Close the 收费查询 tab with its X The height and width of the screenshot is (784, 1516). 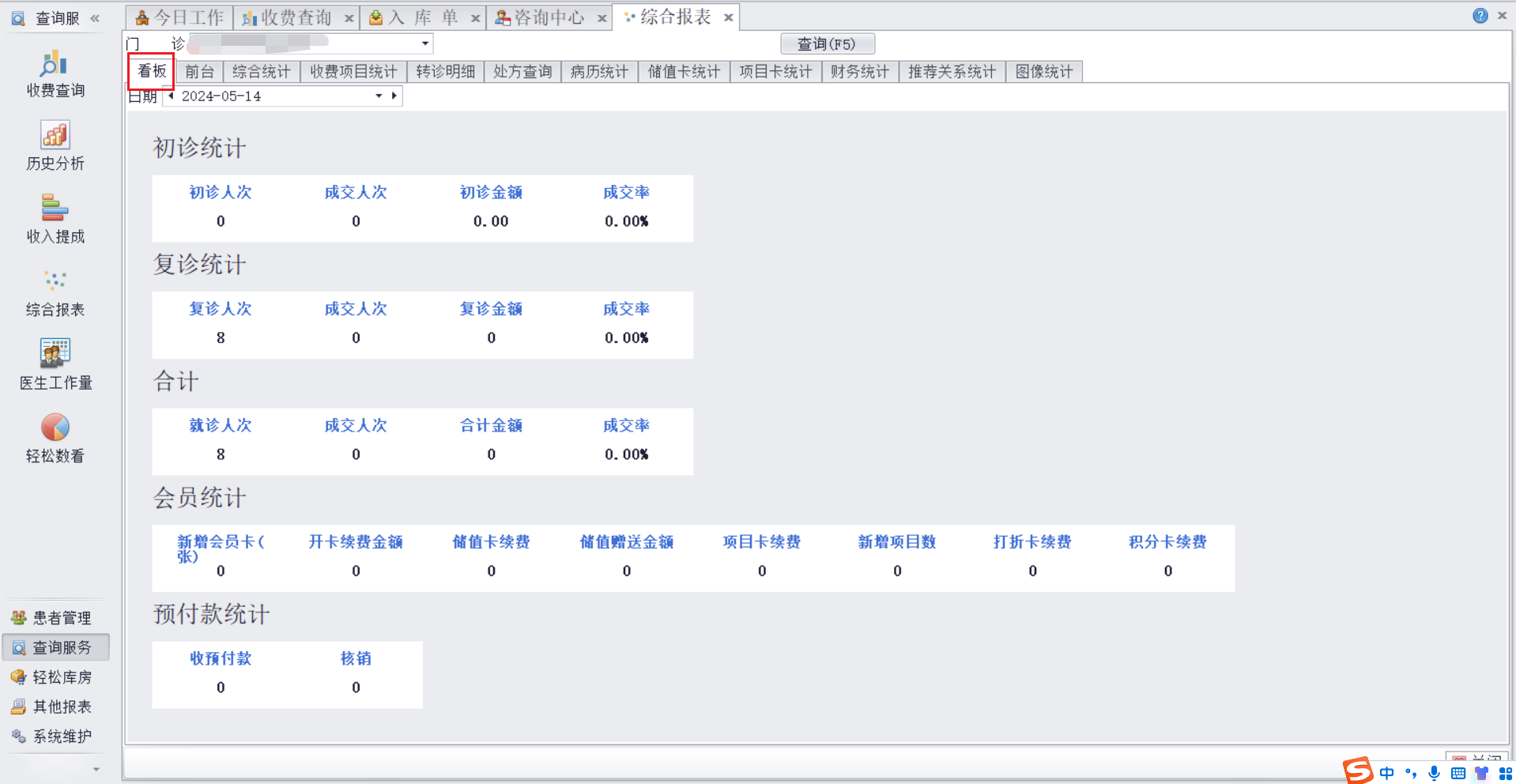coord(349,18)
